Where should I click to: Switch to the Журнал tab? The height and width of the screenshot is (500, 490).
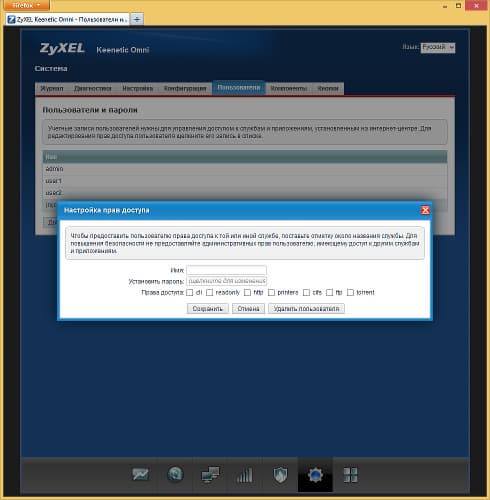(x=52, y=88)
